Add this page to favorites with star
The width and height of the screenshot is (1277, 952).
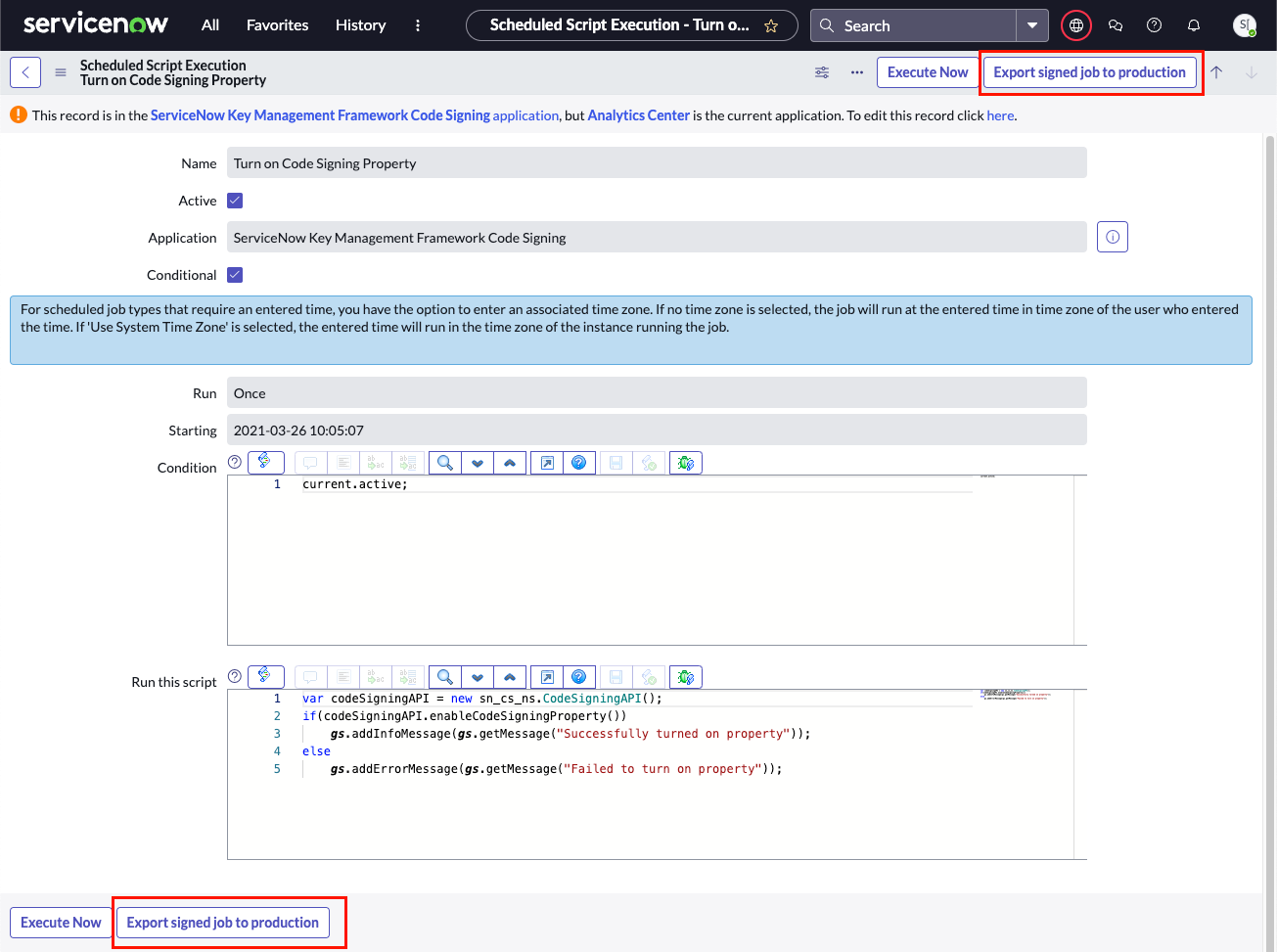point(771,26)
